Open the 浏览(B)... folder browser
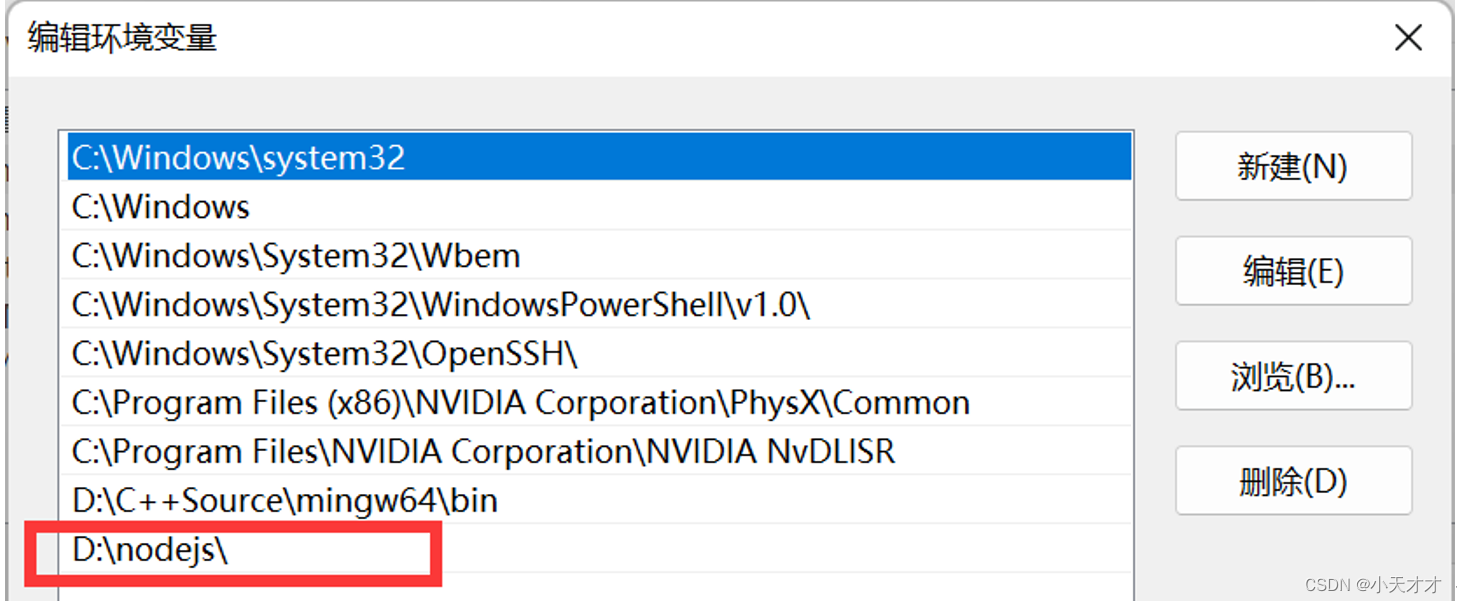 pos(1292,376)
